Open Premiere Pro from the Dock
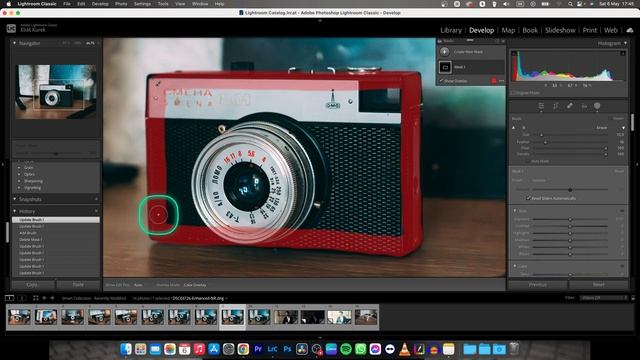This screenshot has height=360, width=640. pos(258,349)
